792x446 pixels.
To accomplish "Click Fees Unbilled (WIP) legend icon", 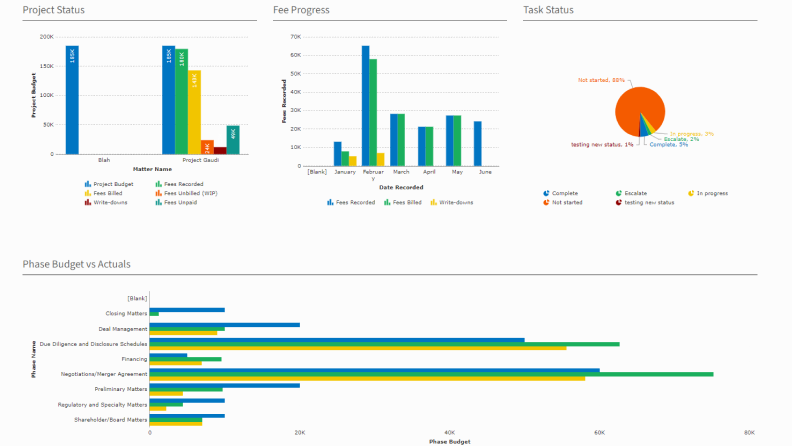I will point(157,193).
